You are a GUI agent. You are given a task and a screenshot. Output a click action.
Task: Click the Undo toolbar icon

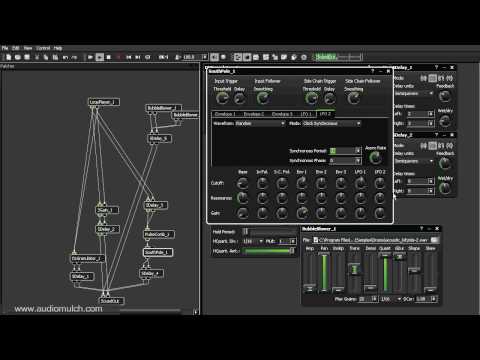click(65, 57)
